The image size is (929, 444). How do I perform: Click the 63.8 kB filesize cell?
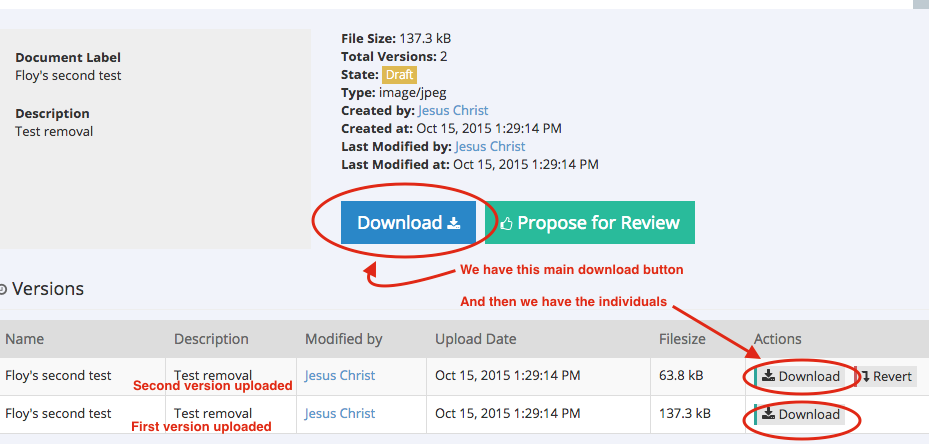[681, 375]
